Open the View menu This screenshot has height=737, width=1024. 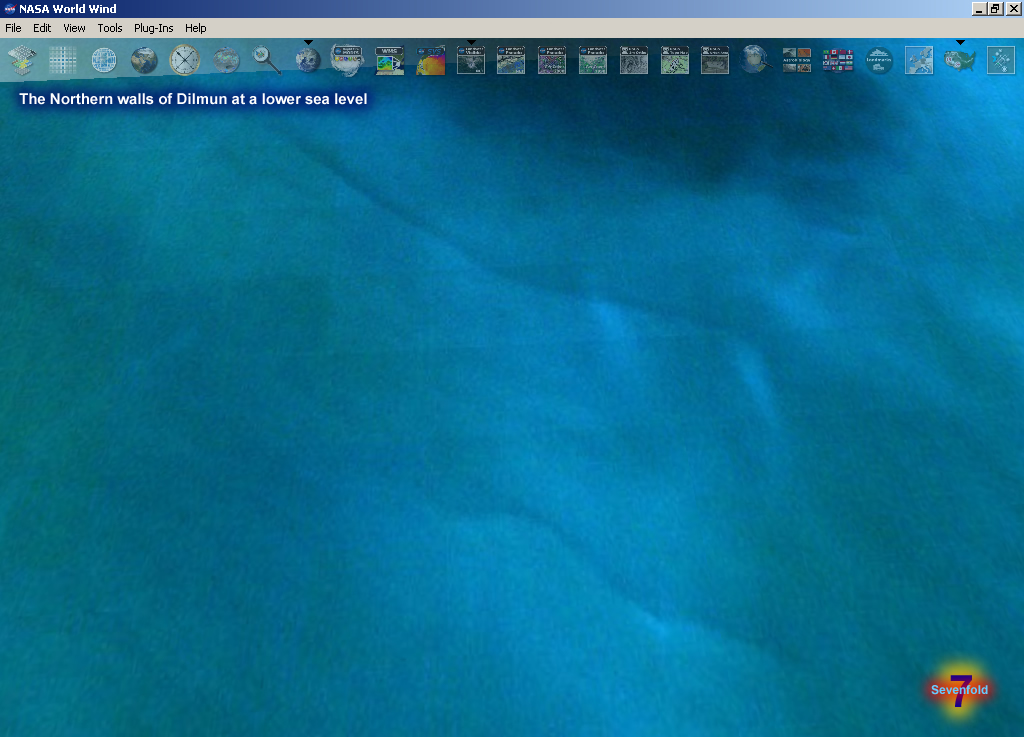point(74,28)
